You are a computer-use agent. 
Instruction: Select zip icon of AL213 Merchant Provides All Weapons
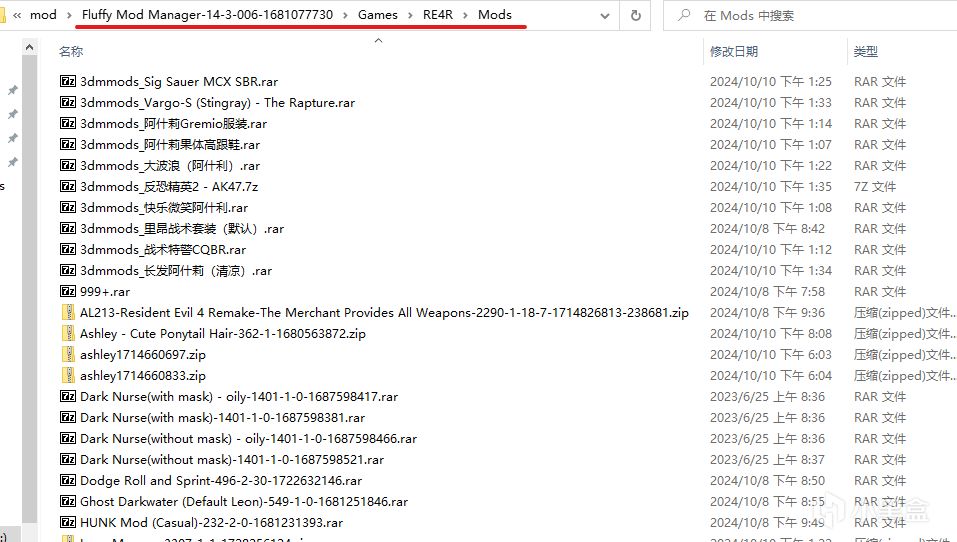pos(69,312)
